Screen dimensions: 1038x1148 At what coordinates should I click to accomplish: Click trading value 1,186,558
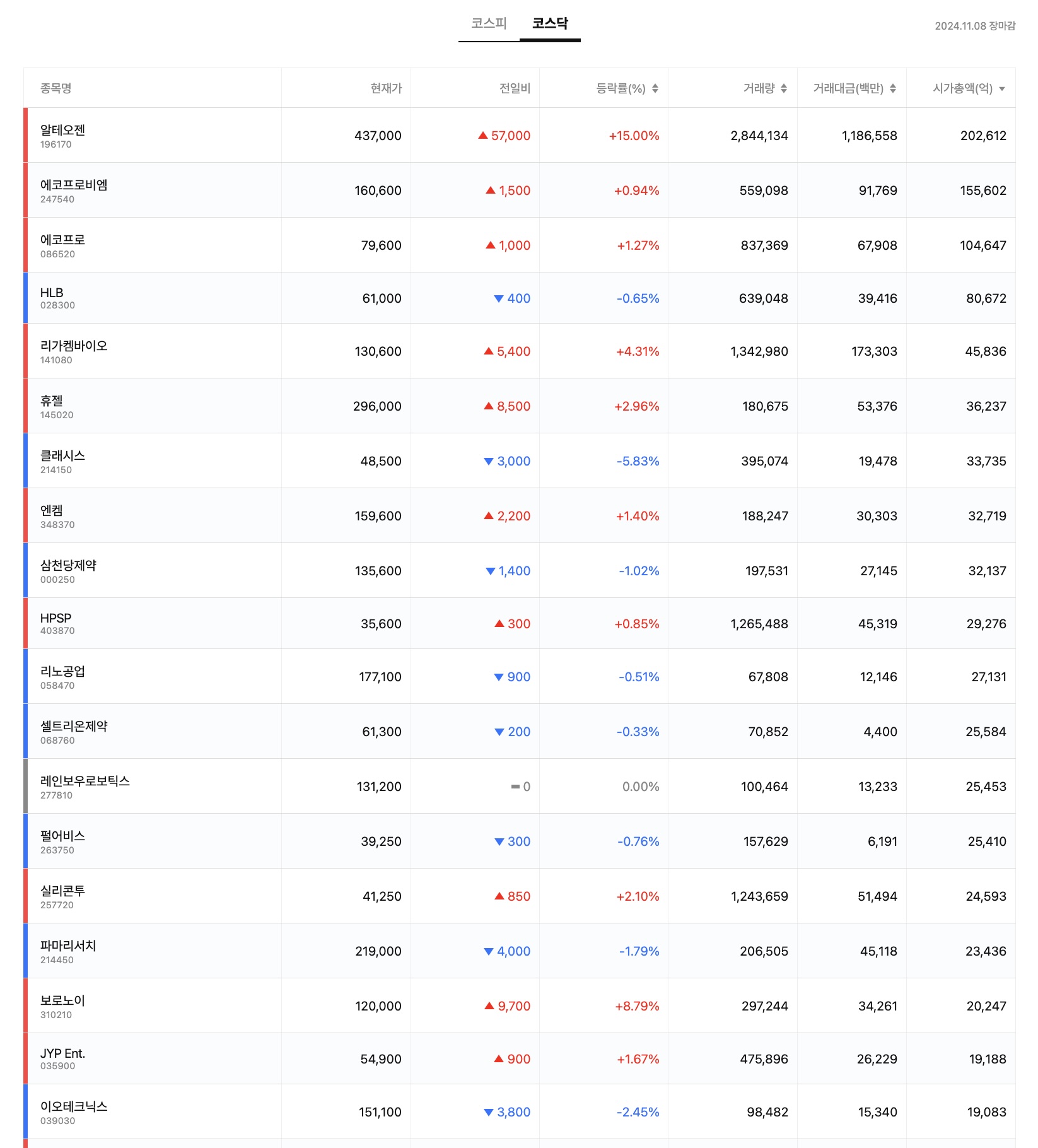[x=869, y=136]
